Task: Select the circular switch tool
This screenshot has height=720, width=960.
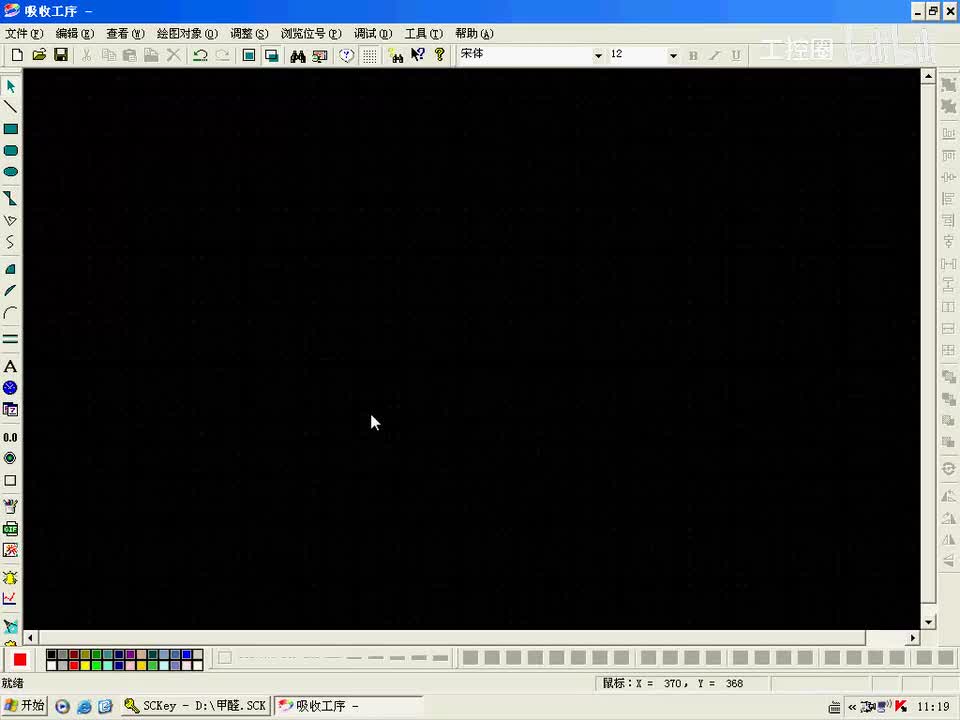Action: (10, 459)
